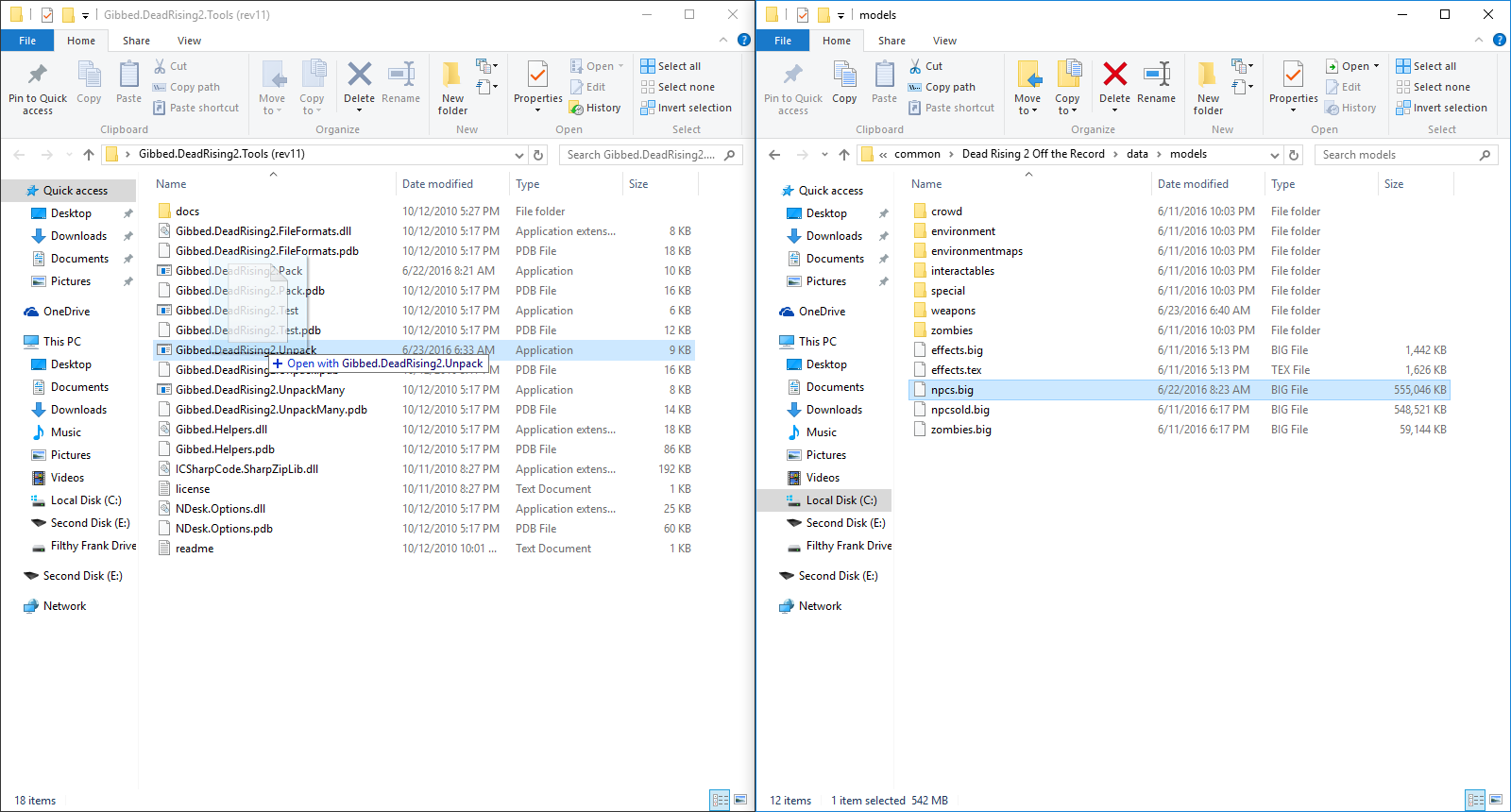Open the View tab in models window
The height and width of the screenshot is (812, 1511).
(x=944, y=41)
